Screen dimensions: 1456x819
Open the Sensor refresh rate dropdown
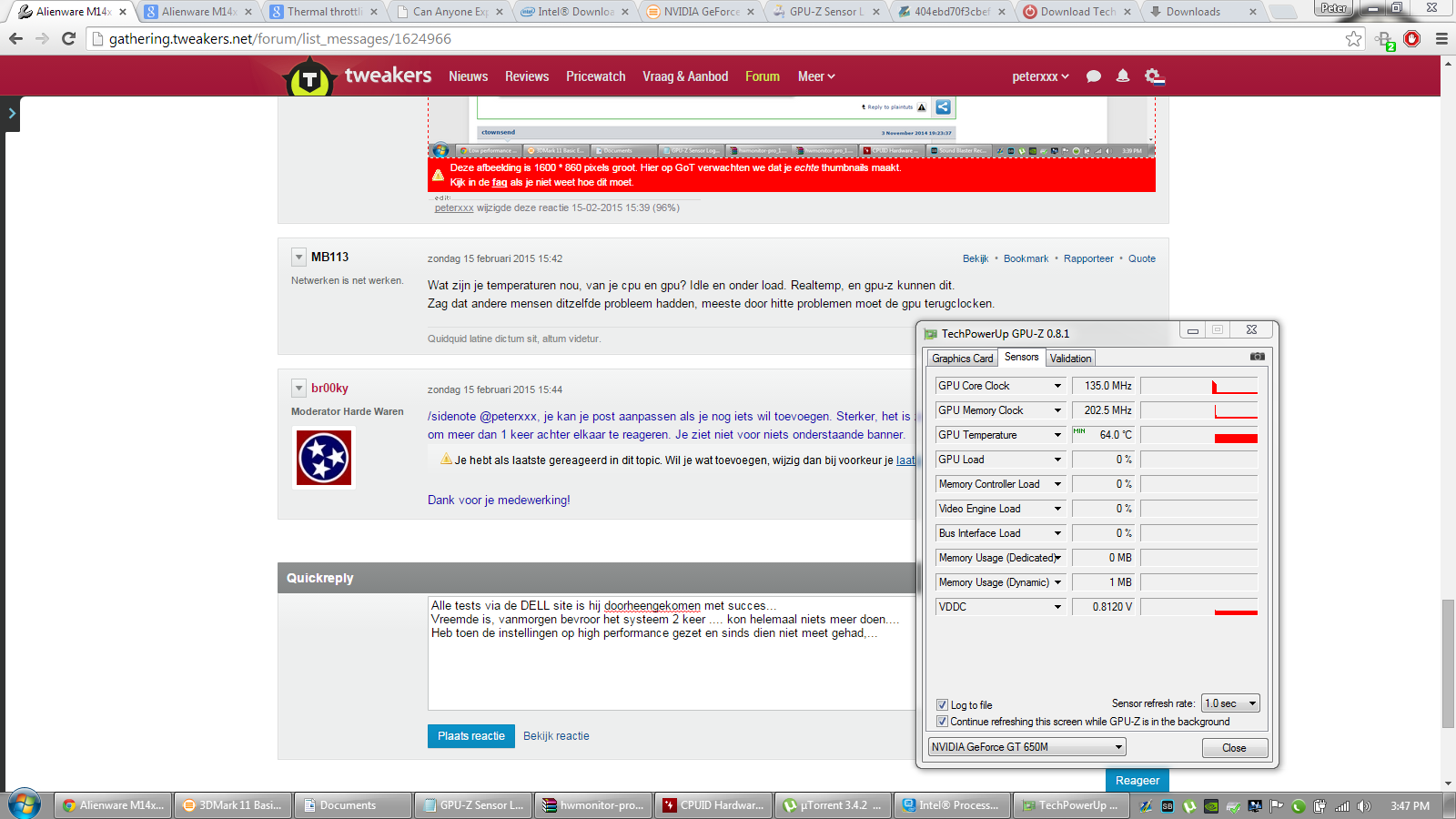(1230, 703)
